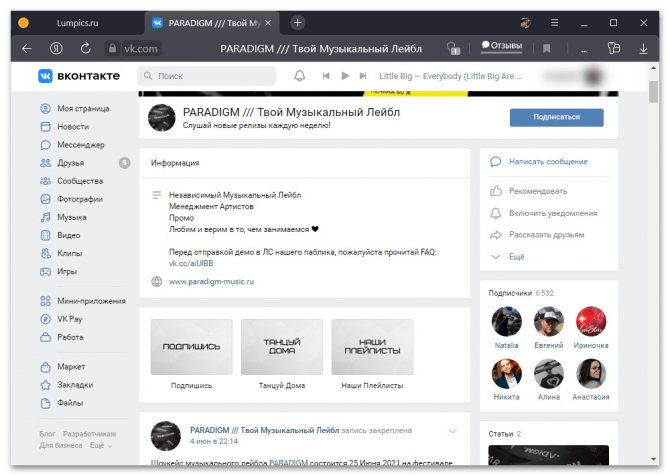Open a new tab with the plus button
The width and height of the screenshot is (670, 476).
click(298, 23)
